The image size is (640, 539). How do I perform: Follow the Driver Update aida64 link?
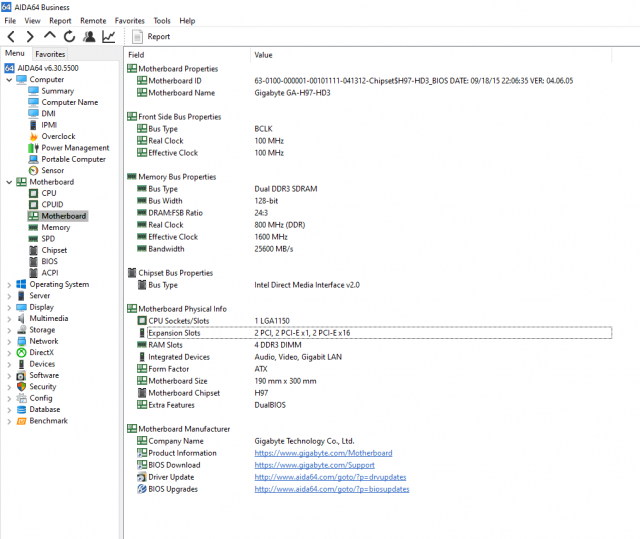point(331,477)
